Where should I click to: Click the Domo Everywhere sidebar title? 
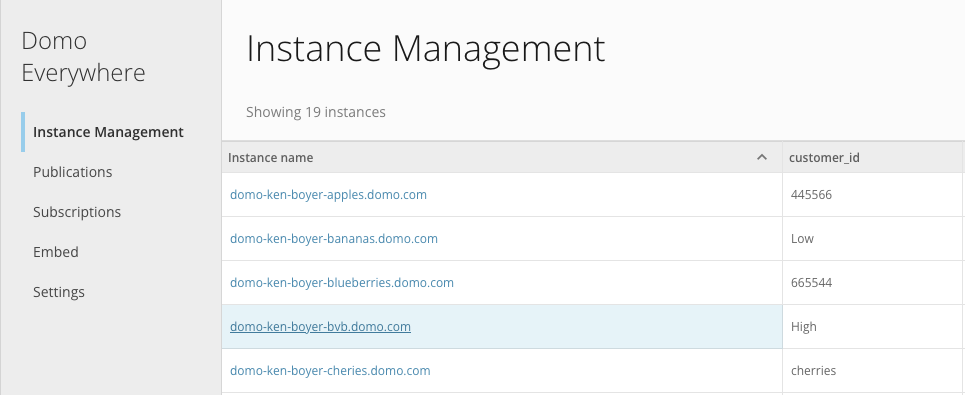[84, 57]
